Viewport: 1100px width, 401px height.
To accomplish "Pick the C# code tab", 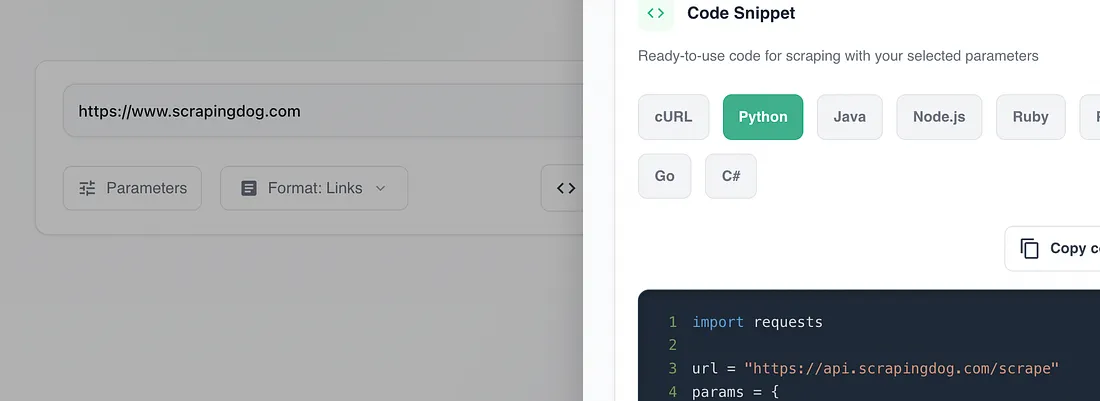I will coord(731,176).
